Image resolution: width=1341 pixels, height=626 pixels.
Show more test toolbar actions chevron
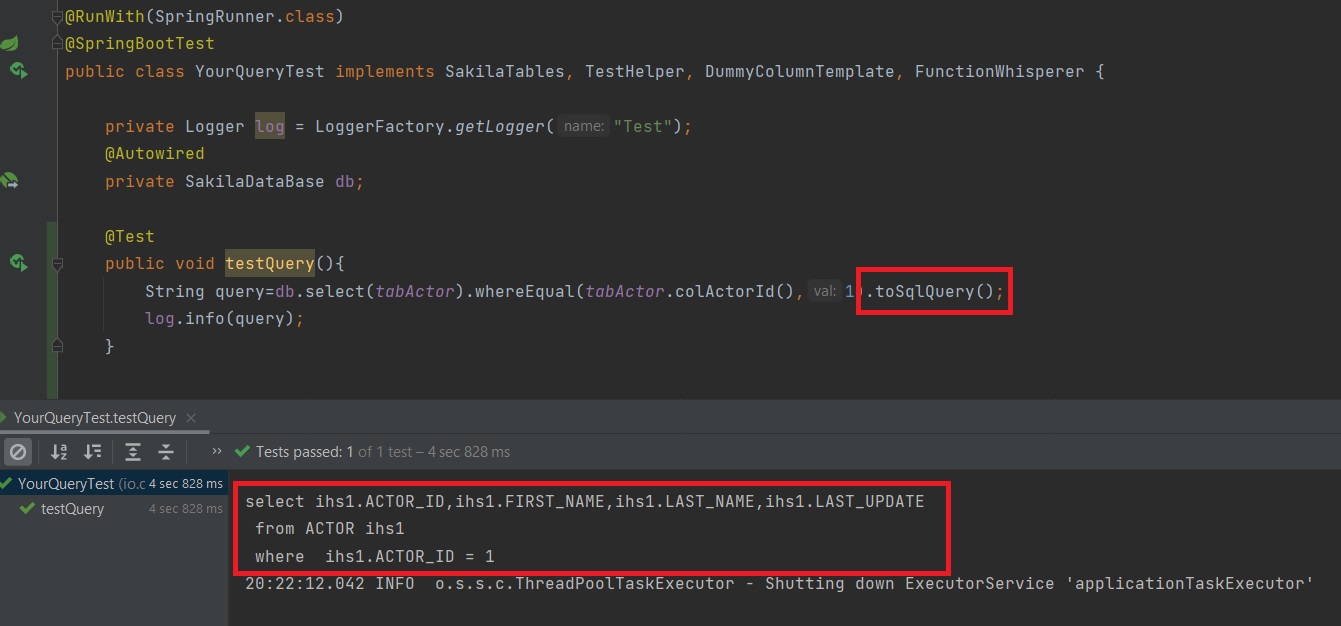pos(217,452)
